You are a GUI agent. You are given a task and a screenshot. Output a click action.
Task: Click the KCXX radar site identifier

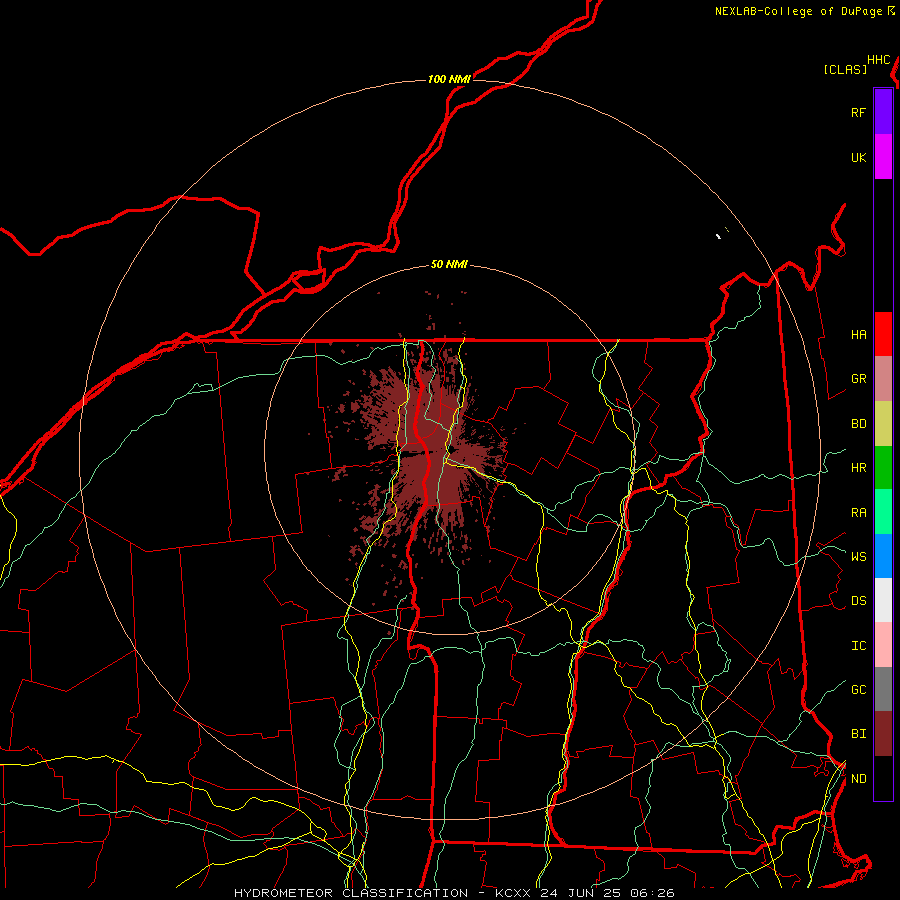pos(513,893)
